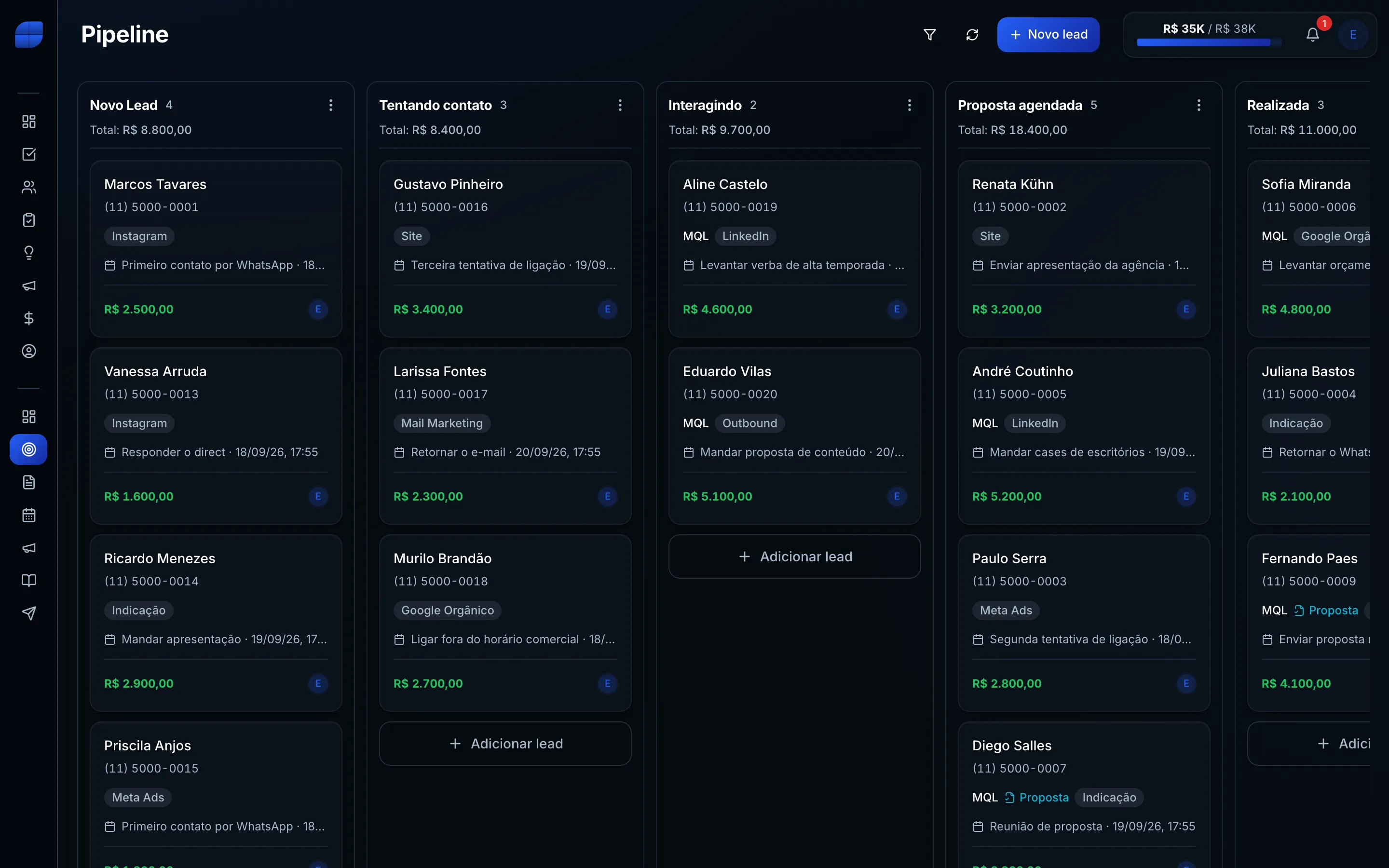Image resolution: width=1389 pixels, height=868 pixels.
Task: Click the owner avatar on Gustavo Pinheiro card
Action: 607,310
